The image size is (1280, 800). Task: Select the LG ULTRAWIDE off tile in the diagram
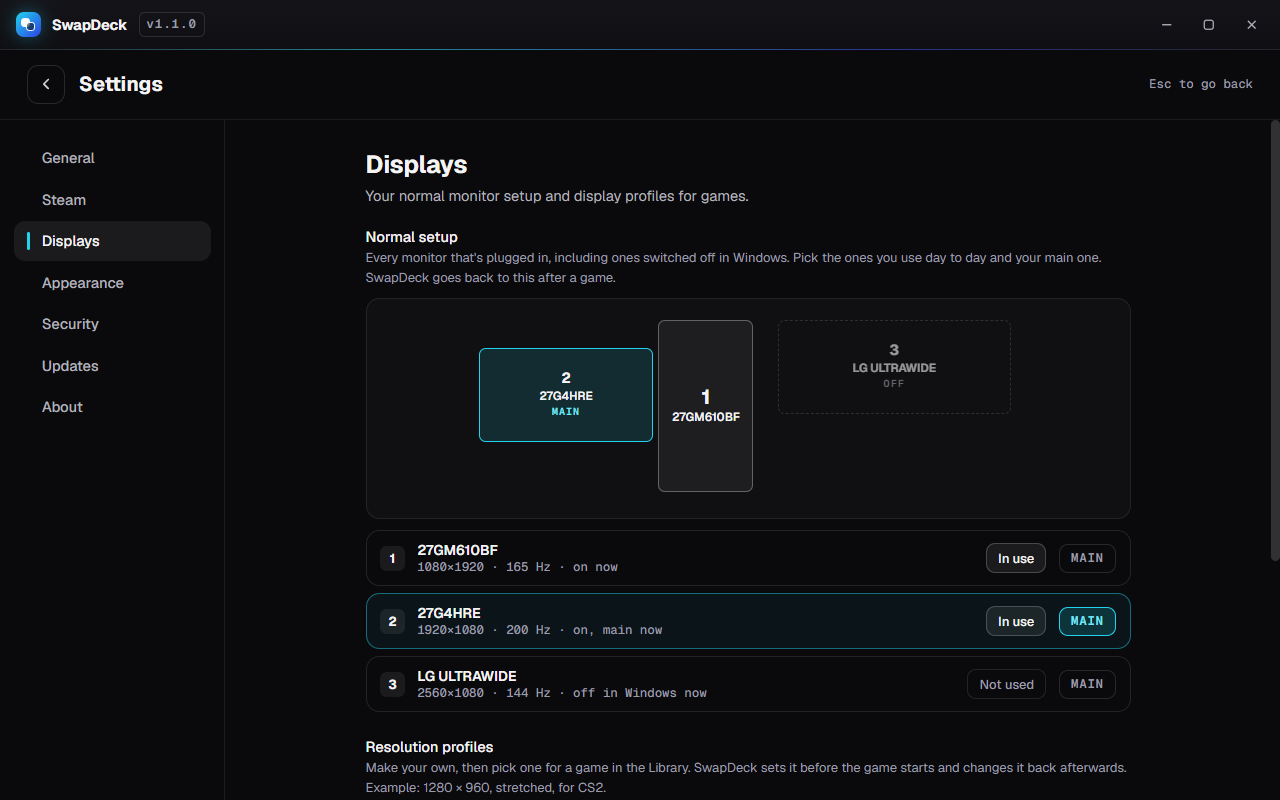tap(894, 367)
